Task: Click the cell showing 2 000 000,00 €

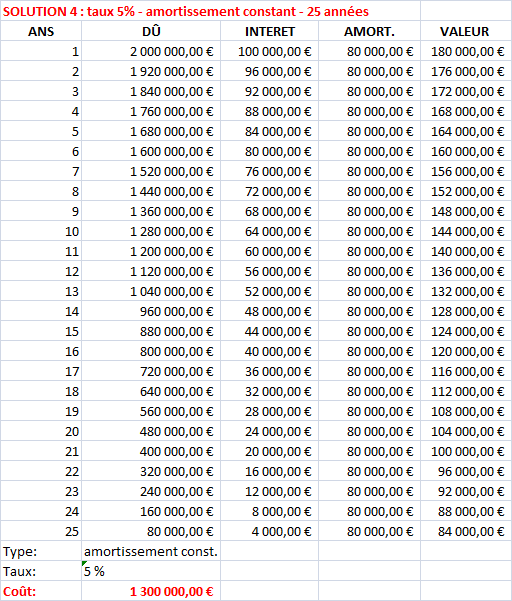Action: click(x=151, y=51)
